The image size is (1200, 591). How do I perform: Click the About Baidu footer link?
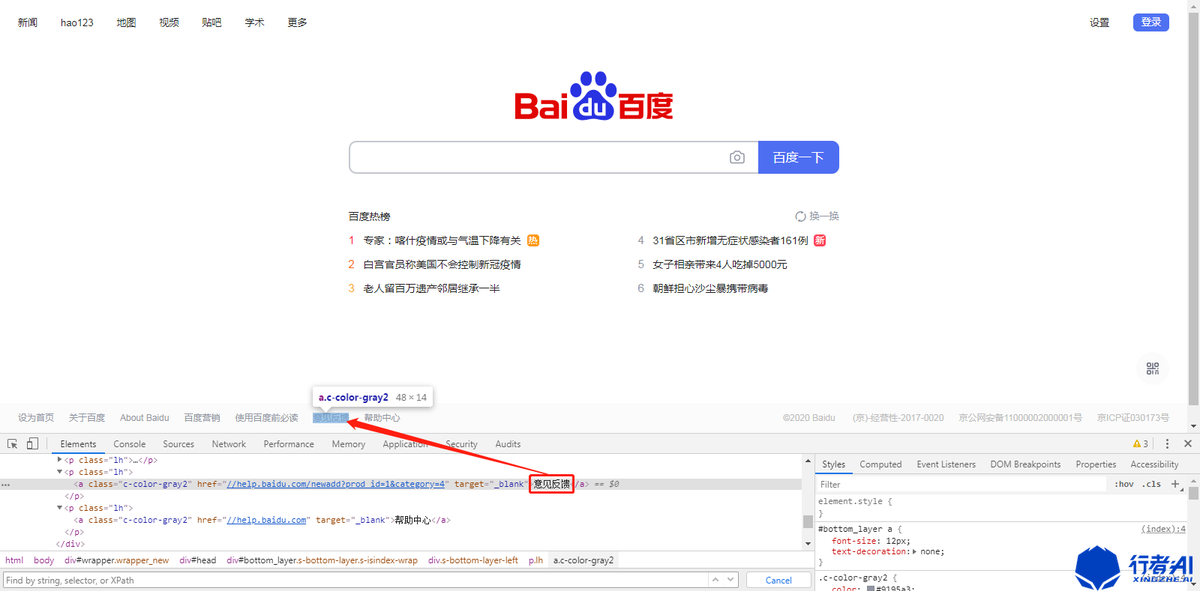(x=144, y=418)
